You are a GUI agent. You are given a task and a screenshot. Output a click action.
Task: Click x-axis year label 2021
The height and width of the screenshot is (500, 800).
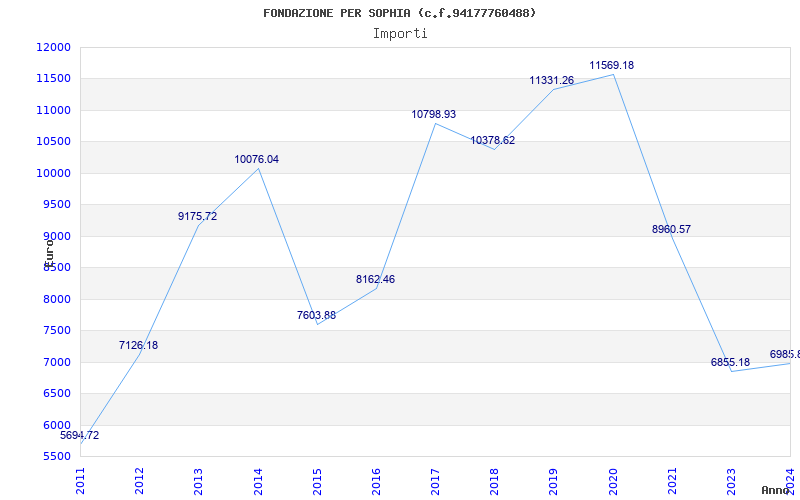pos(672,481)
